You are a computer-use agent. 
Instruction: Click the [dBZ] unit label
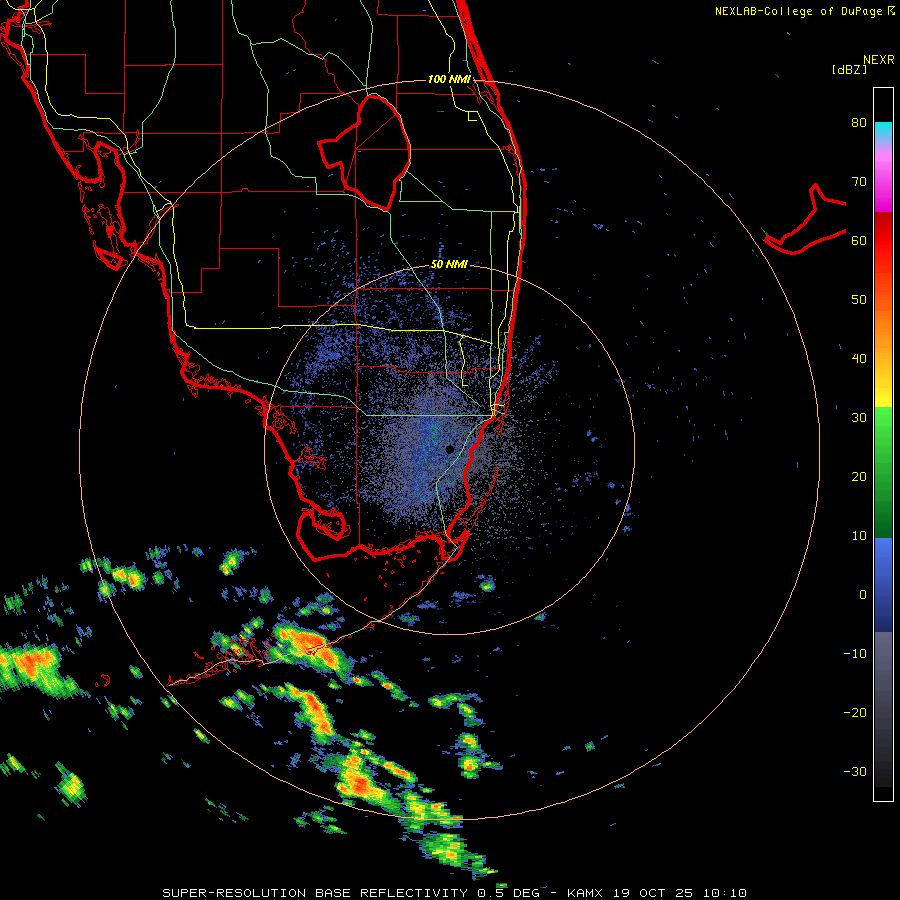point(849,69)
